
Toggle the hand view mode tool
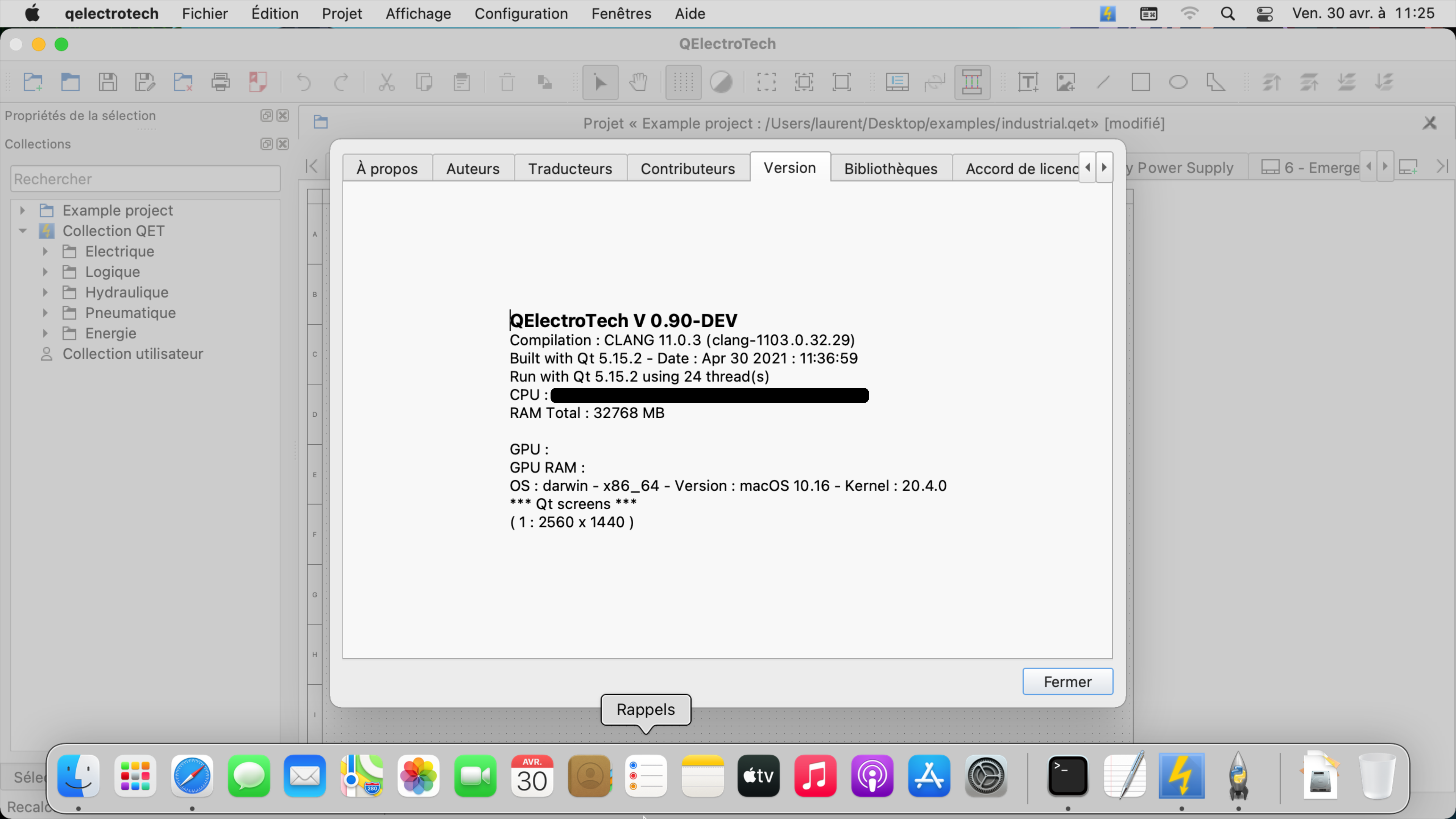click(x=638, y=83)
